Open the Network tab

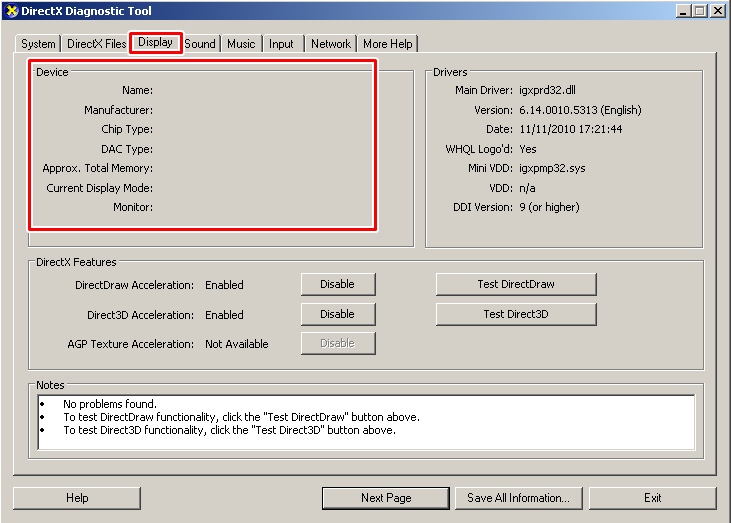[x=331, y=44]
